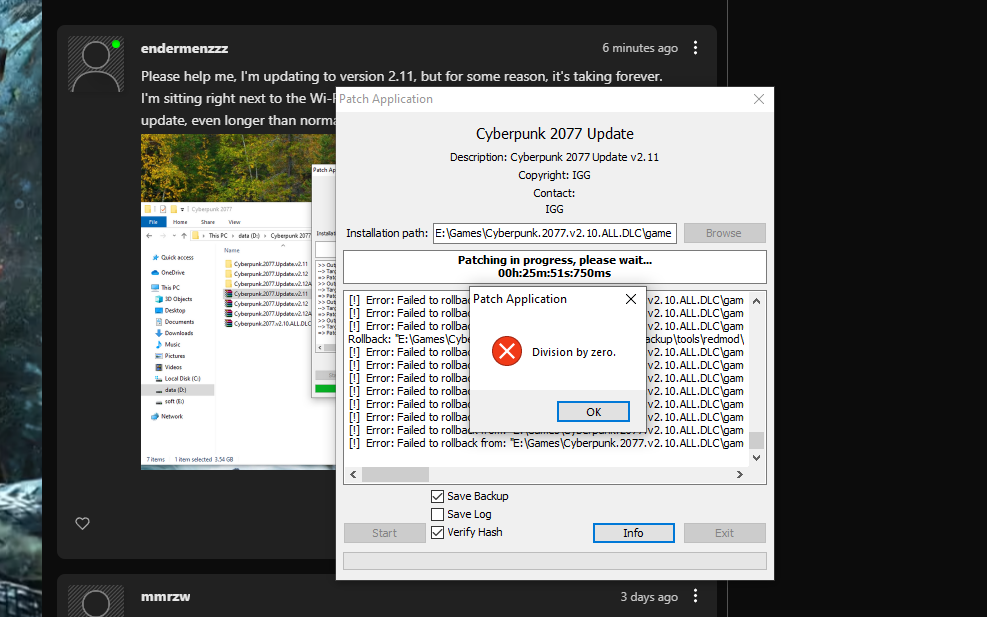Click the Installation path input field
Viewport: 987px width, 617px height.
(x=555, y=233)
